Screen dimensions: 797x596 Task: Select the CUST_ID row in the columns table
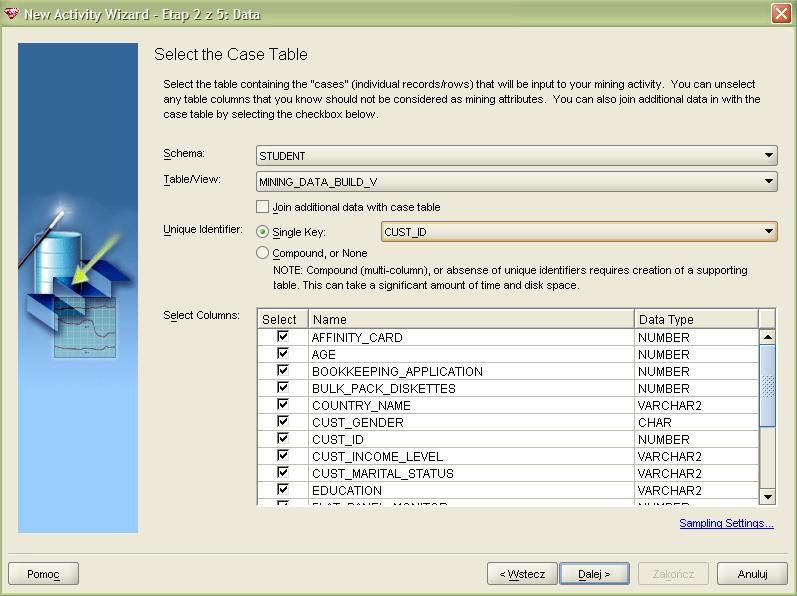(x=471, y=440)
